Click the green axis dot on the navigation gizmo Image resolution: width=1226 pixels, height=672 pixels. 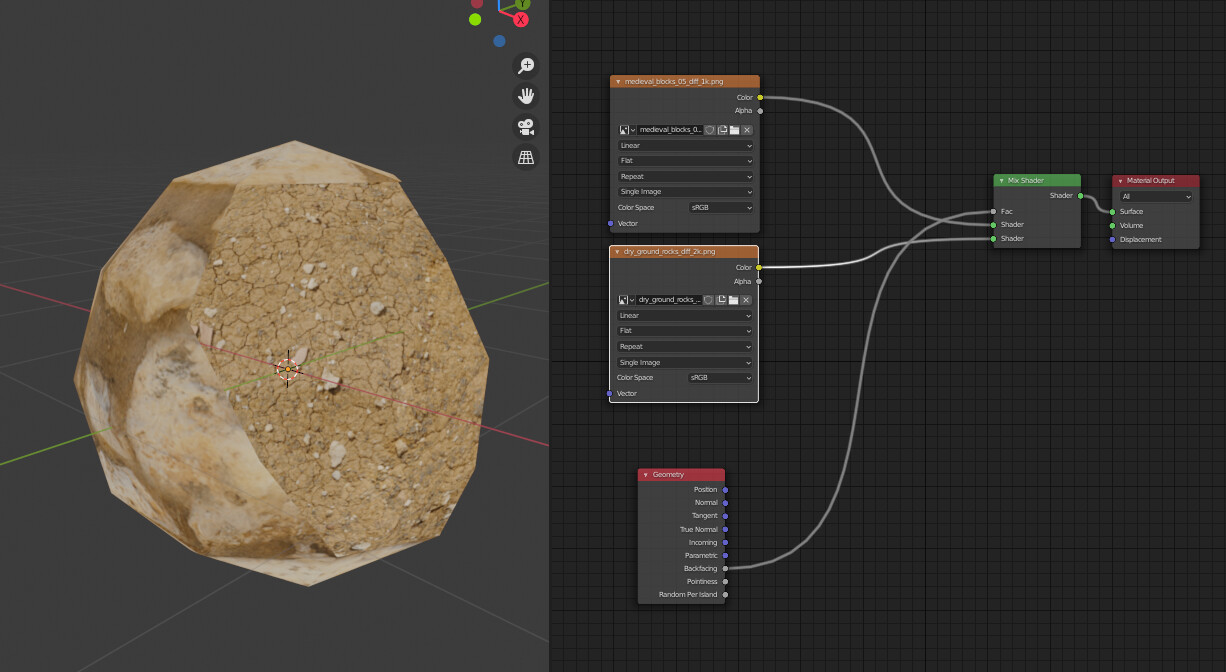(475, 19)
